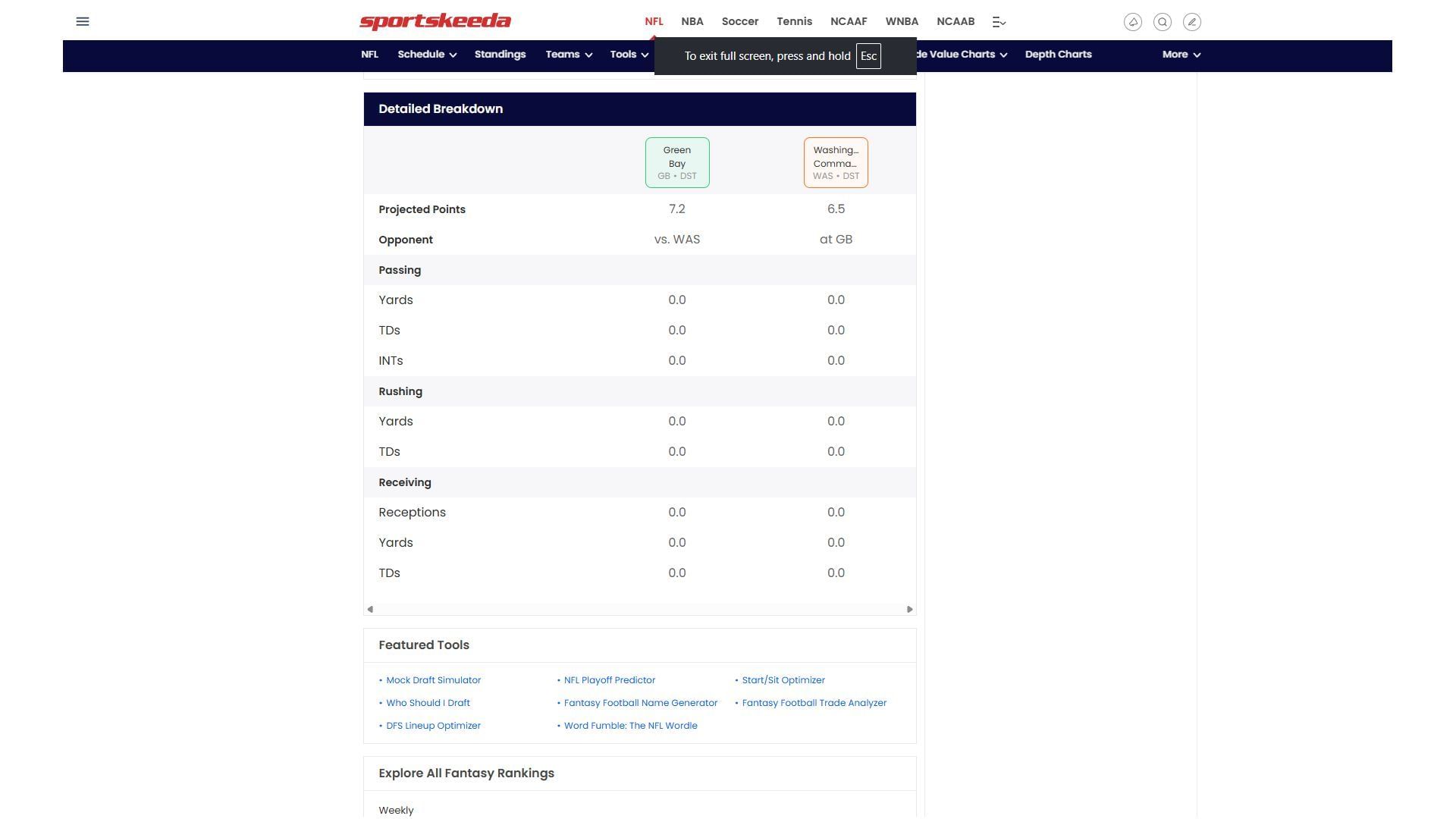Open notifications bell icon
This screenshot has height=819, width=1456.
[x=1132, y=22]
